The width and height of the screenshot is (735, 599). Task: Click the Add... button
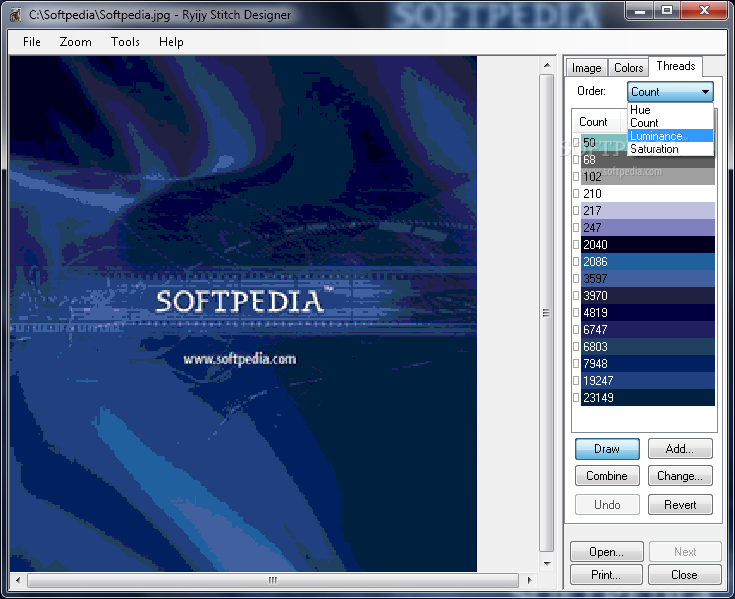[x=680, y=449]
